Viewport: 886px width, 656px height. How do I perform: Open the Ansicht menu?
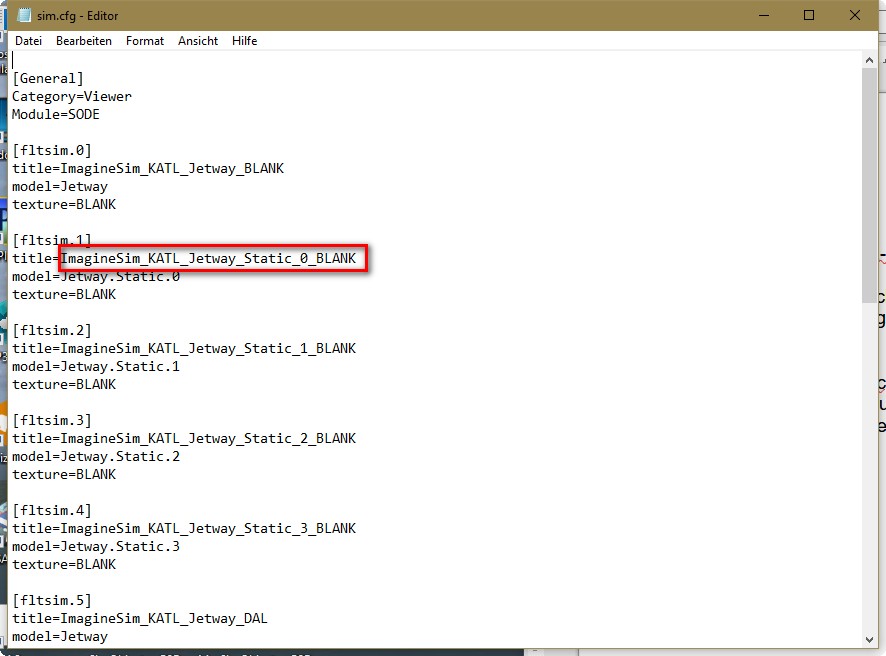click(198, 41)
